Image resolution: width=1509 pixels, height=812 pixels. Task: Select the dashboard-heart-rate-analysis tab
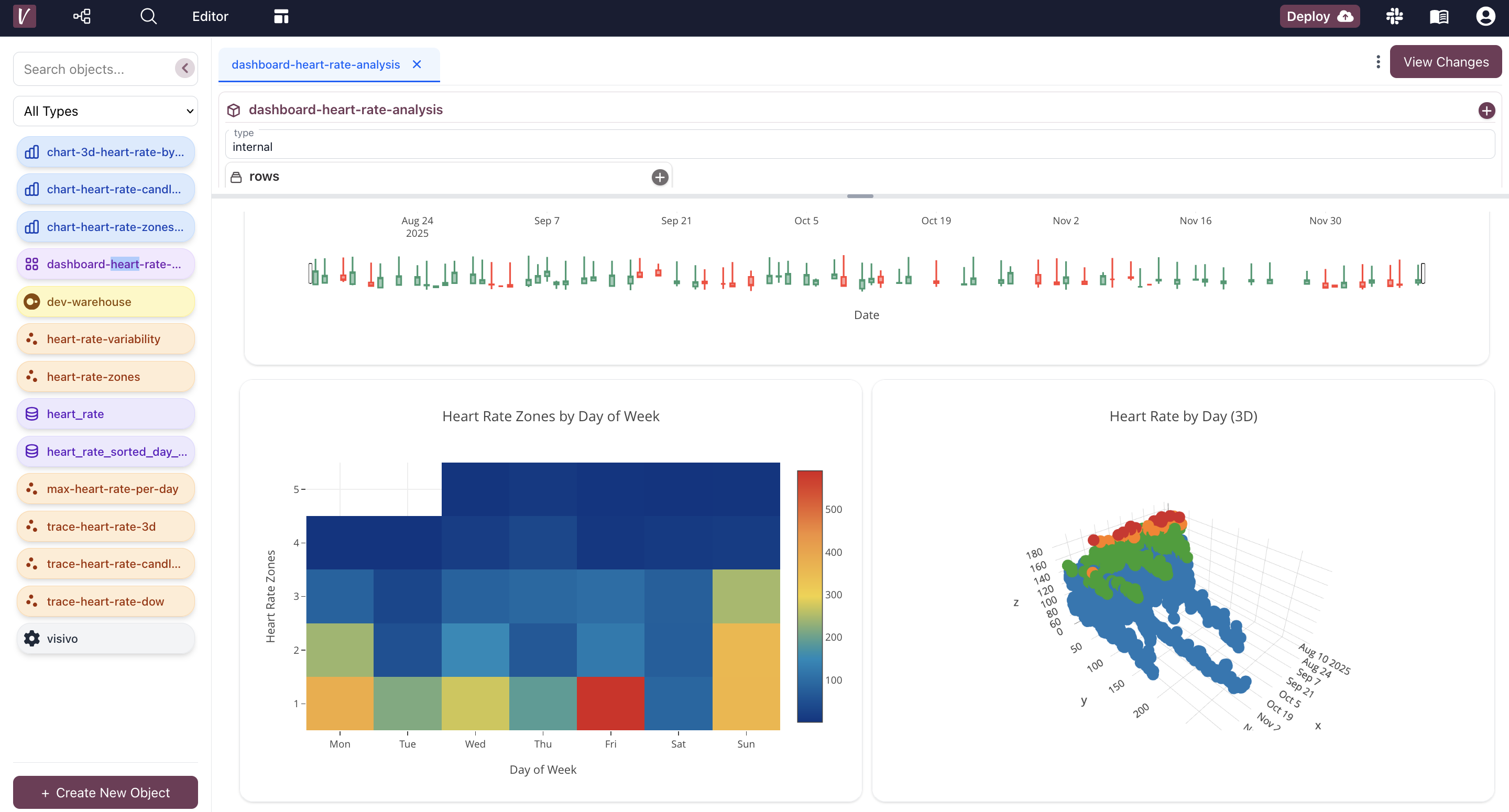tap(315, 64)
